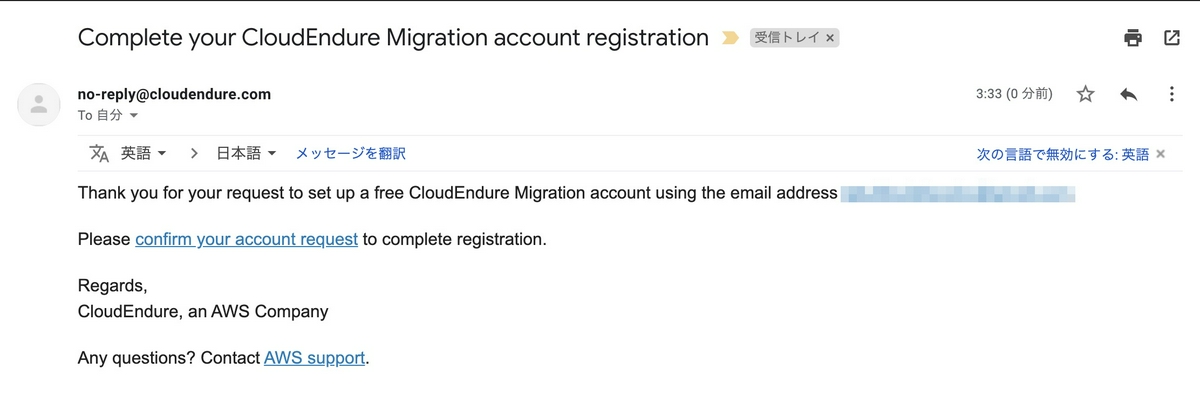Screen dimensions: 1200x405
Task: Print this email with the printer icon
Action: (x=1133, y=38)
